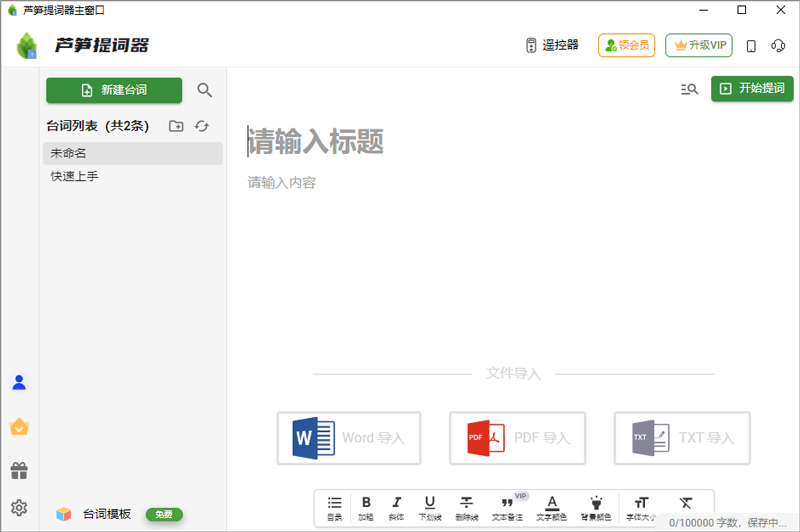This screenshot has height=532, width=800.
Task: Open the 字体大小 font size tool
Action: pos(641,508)
